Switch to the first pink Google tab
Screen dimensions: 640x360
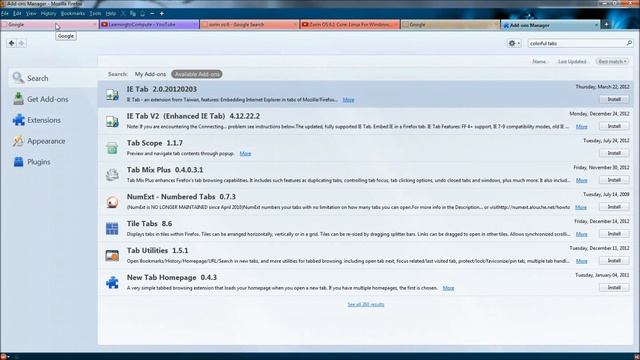click(49, 24)
